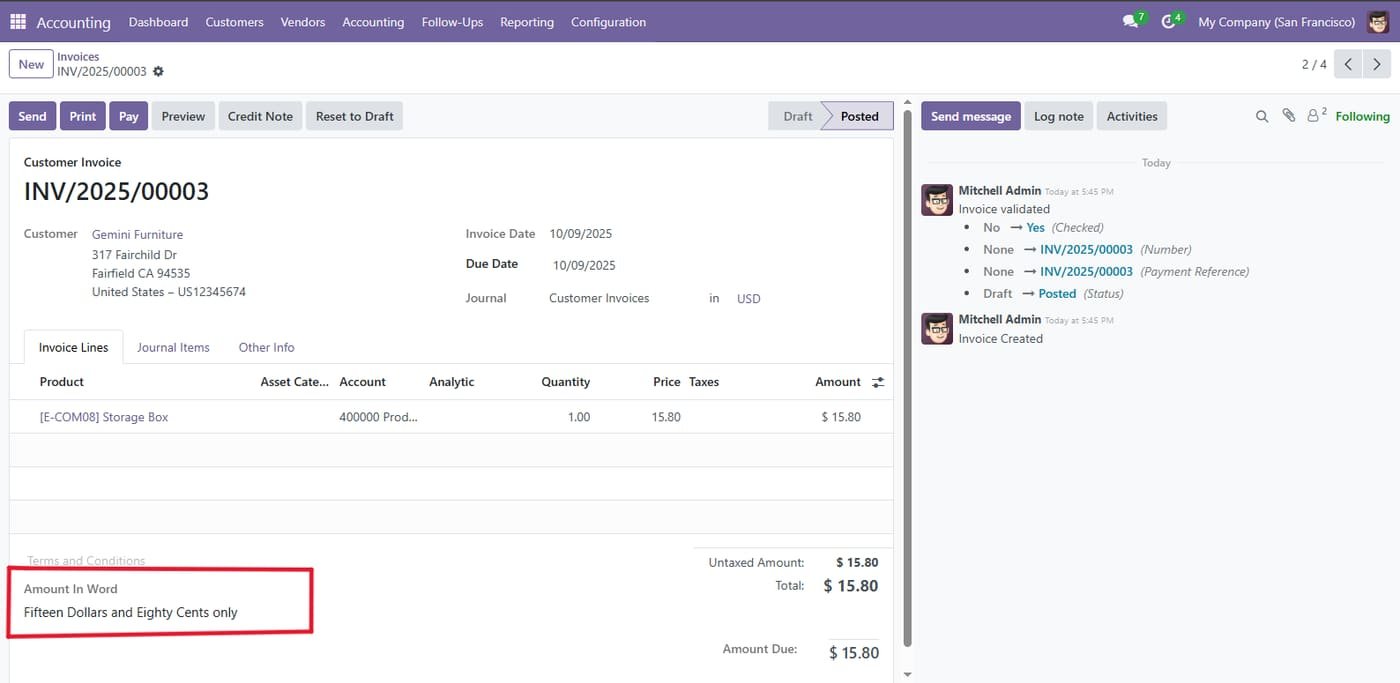Open INV/2025/00003 link in Number log line
1400x683 pixels.
coord(1086,249)
